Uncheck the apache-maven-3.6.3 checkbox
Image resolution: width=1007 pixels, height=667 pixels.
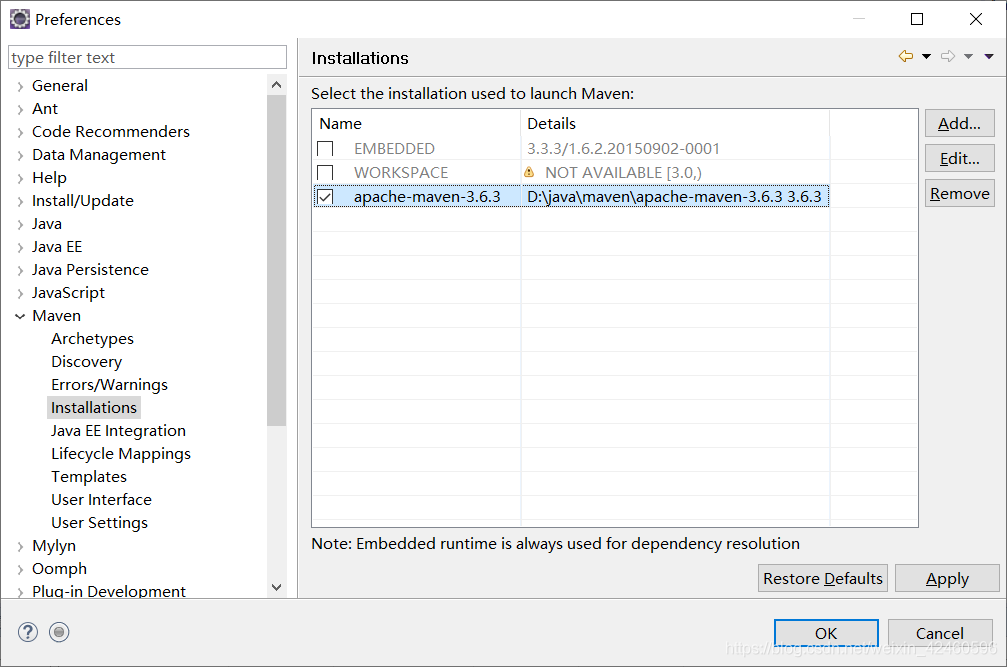click(x=325, y=197)
